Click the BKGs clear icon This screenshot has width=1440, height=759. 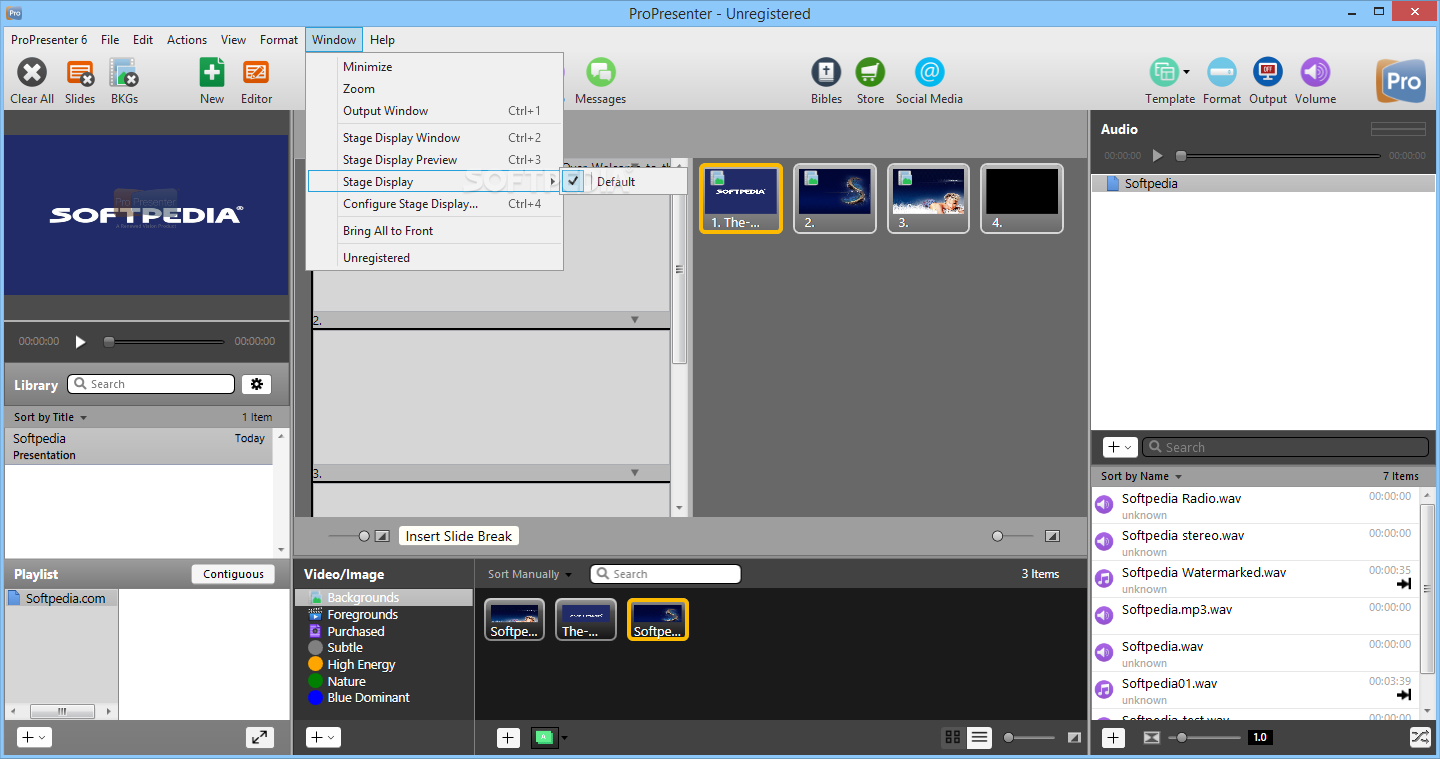click(124, 73)
